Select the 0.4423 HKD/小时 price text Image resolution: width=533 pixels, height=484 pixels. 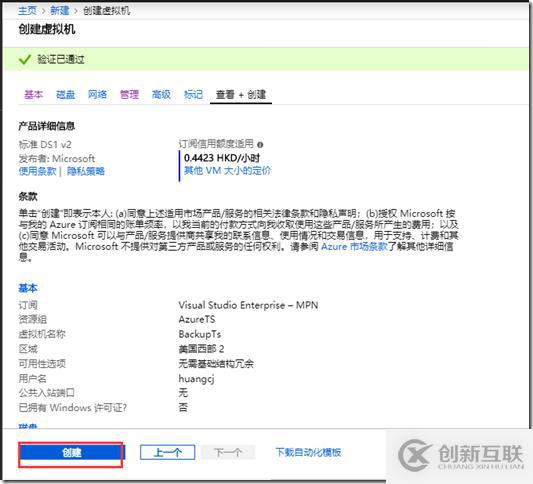(222, 158)
